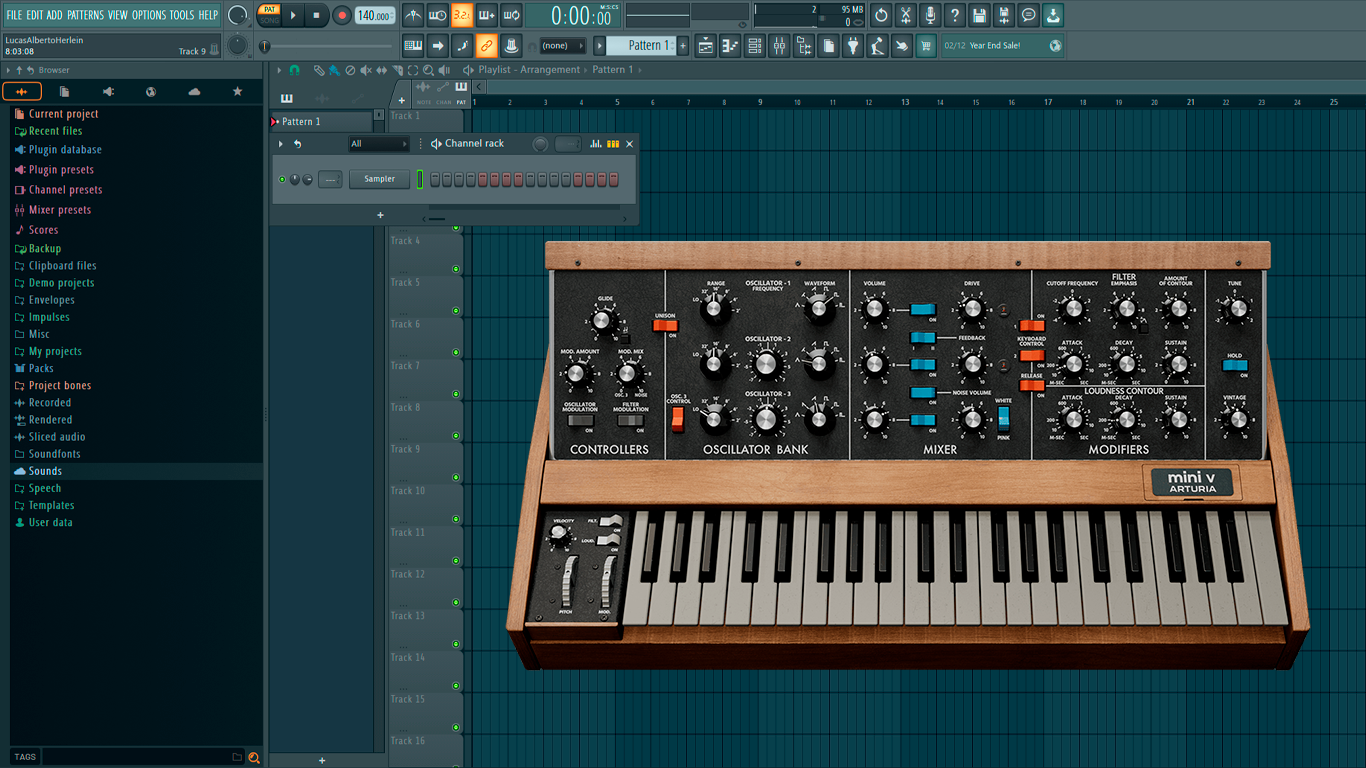Expand the Current project browser folder
The height and width of the screenshot is (768, 1366).
pyautogui.click(x=63, y=114)
